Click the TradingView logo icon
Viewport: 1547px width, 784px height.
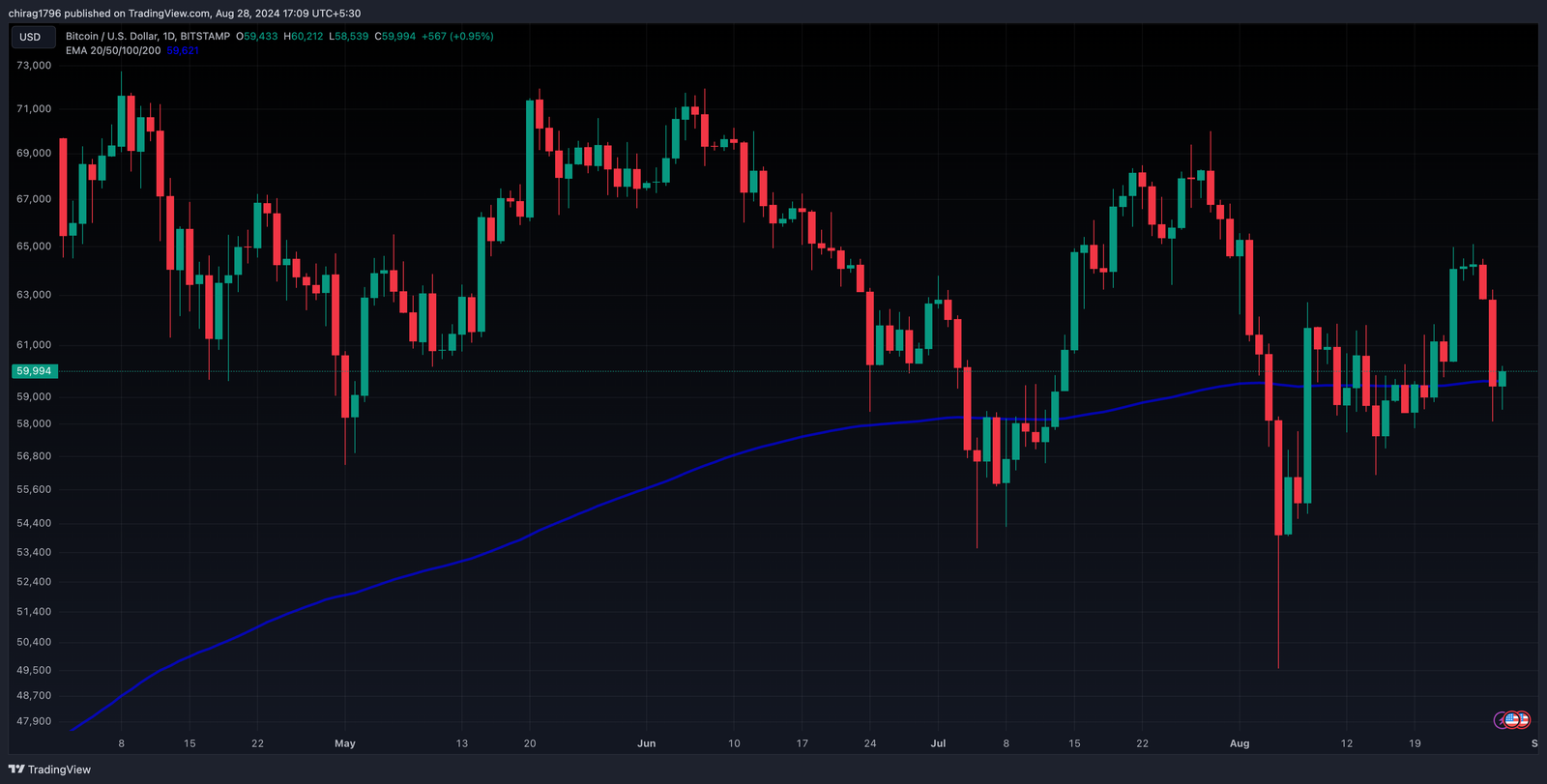point(16,769)
